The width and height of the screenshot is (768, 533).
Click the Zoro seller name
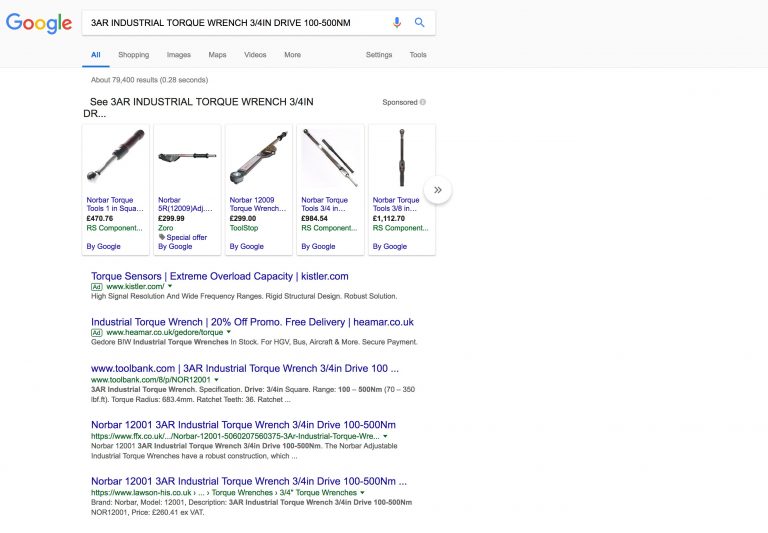click(x=166, y=228)
